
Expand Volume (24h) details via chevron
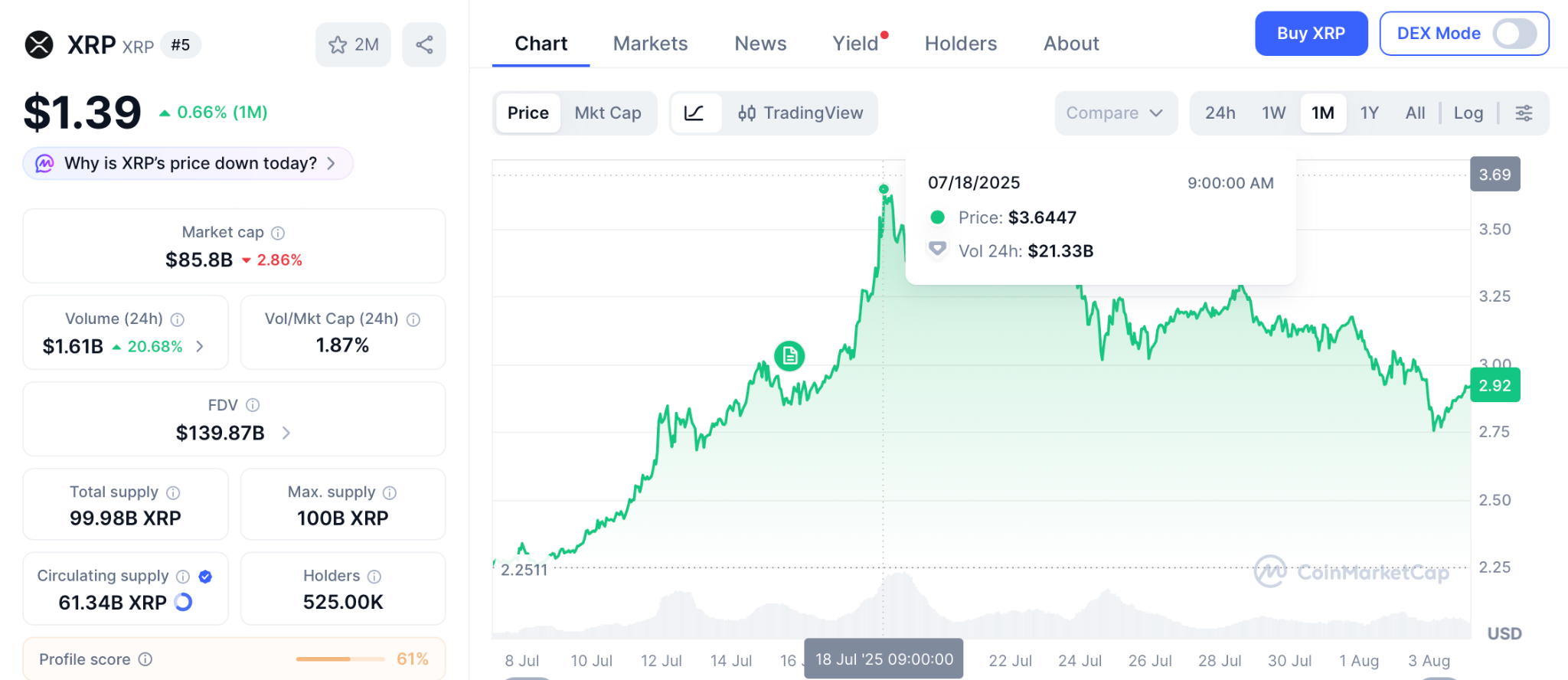coord(201,346)
